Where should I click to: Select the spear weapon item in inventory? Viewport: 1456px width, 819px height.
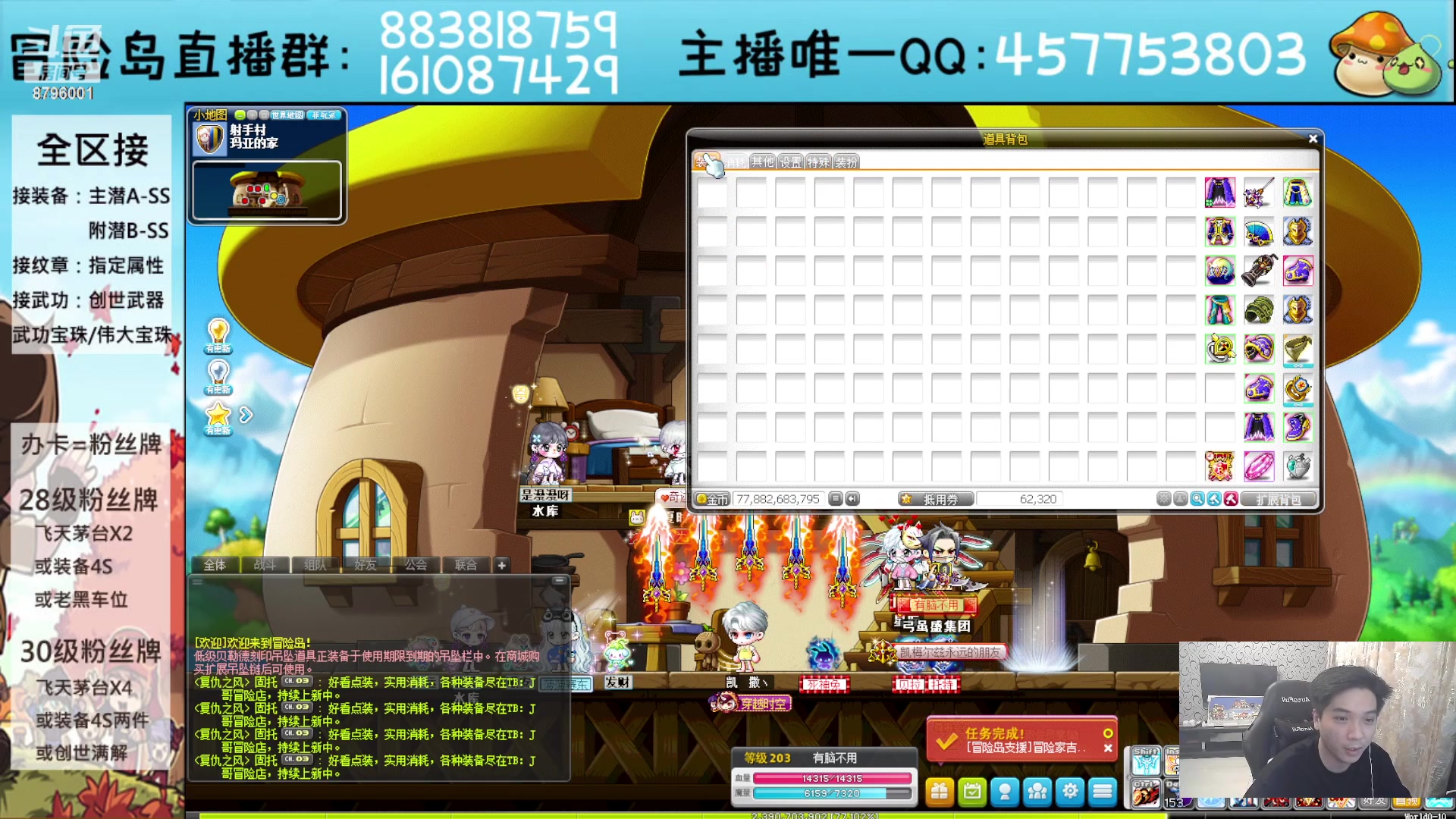point(1259,193)
